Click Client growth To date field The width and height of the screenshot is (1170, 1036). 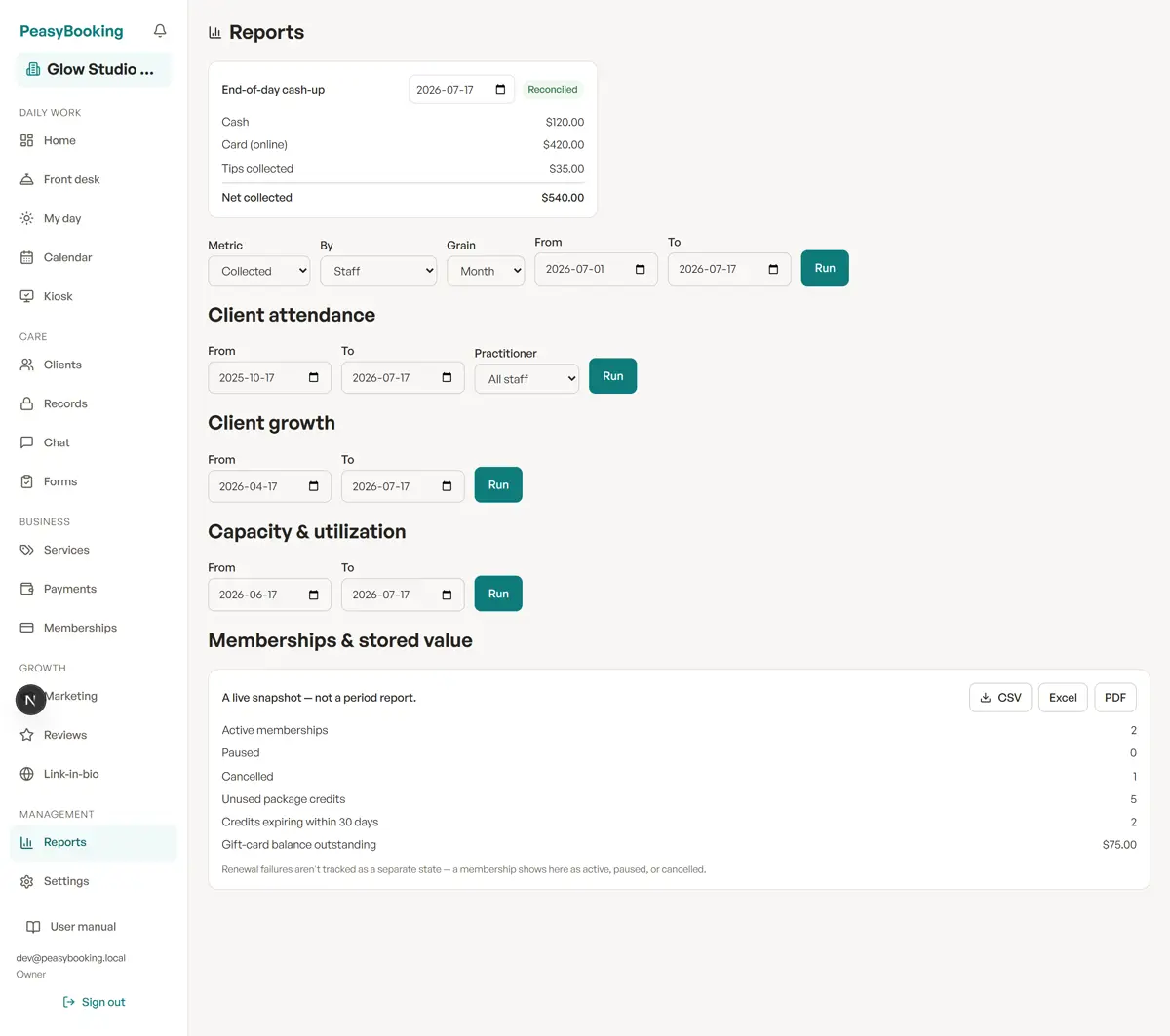(x=403, y=486)
